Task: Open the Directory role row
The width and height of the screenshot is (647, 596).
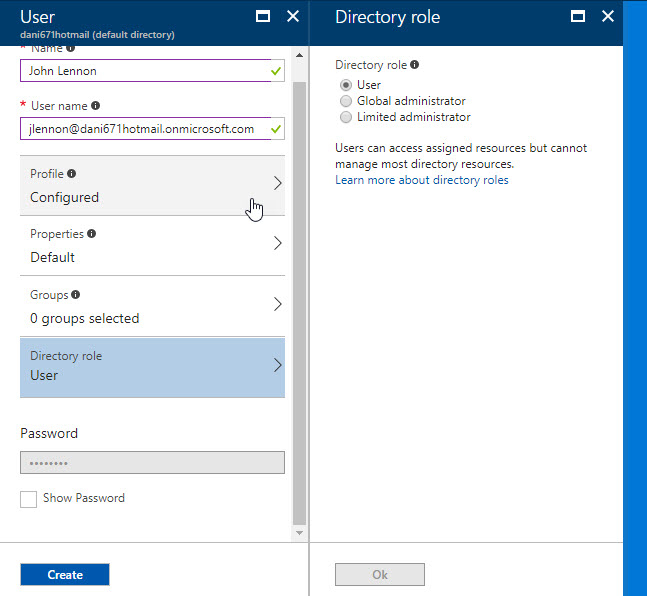Action: [x=152, y=366]
